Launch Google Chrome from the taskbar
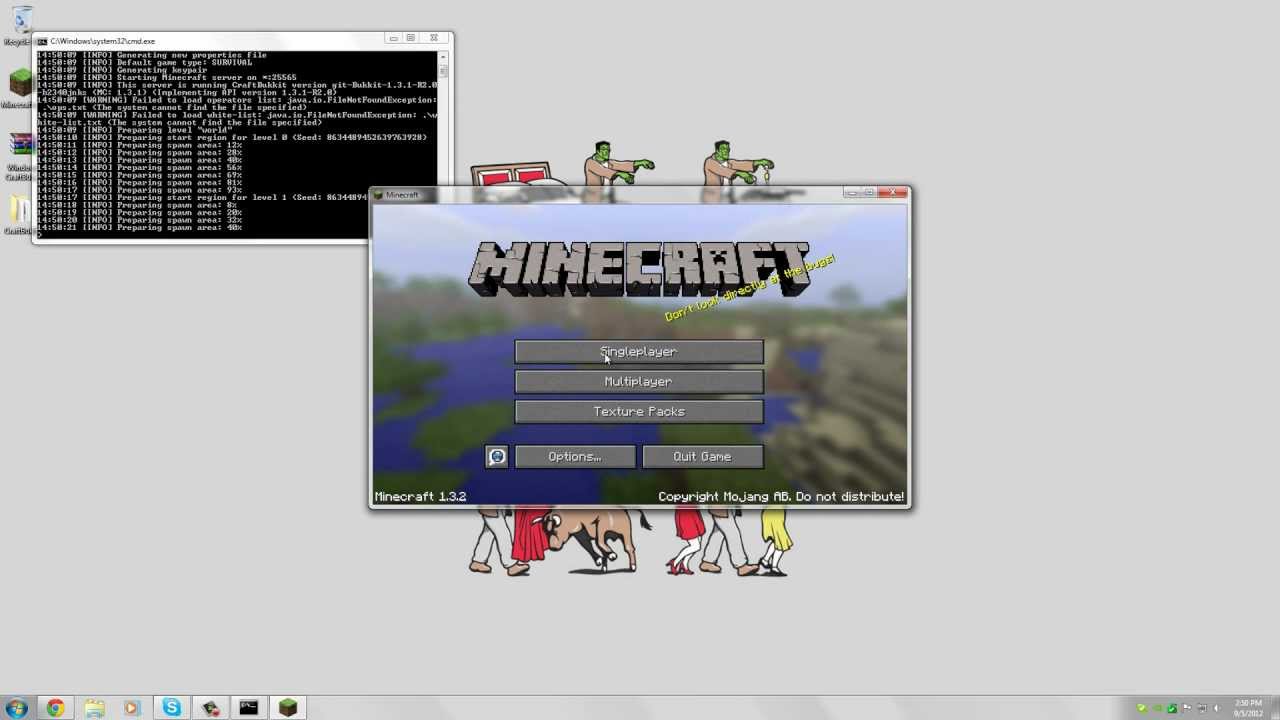Viewport: 1280px width, 720px height. click(55, 708)
